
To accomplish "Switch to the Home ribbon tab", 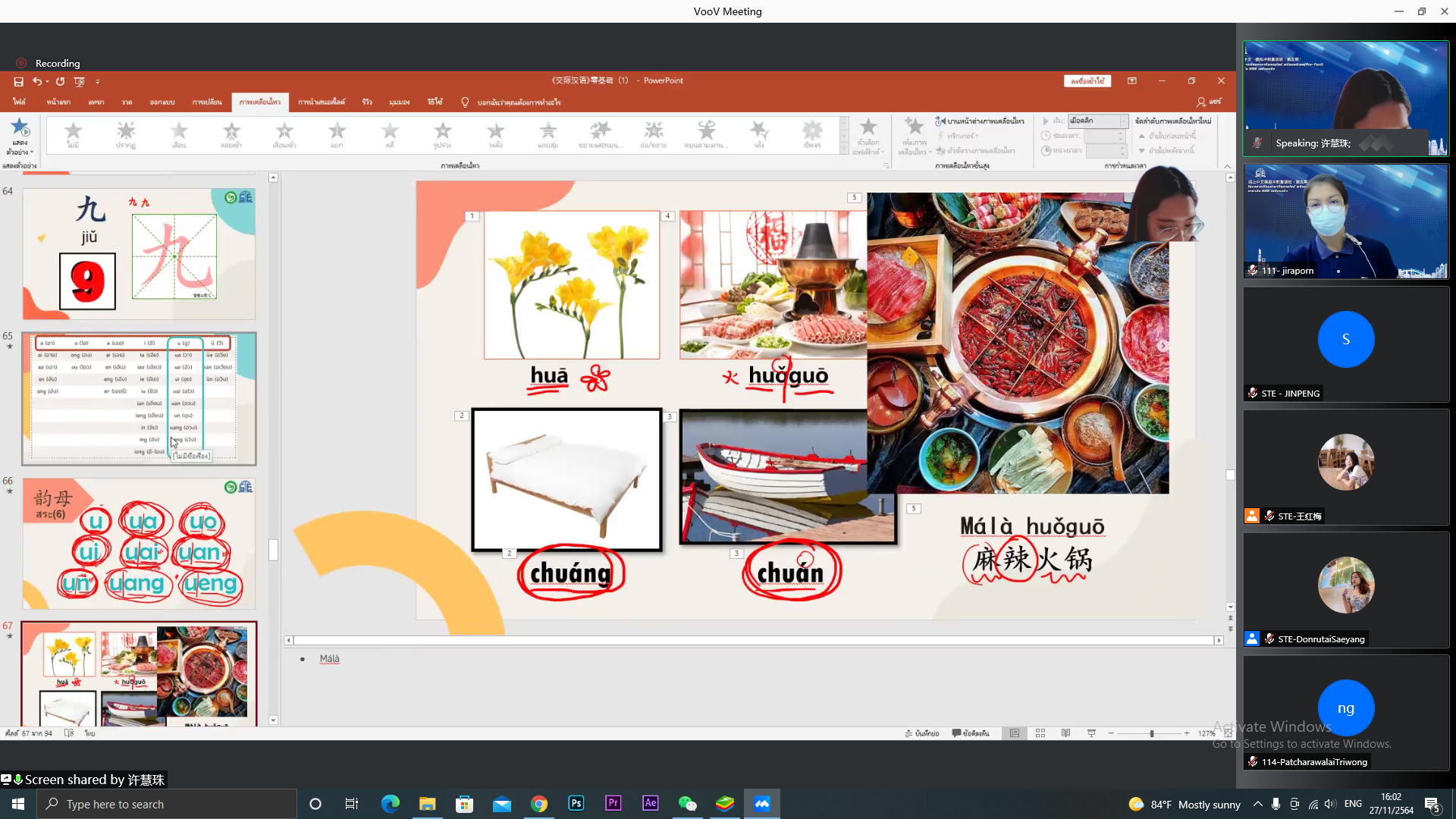I will (58, 102).
